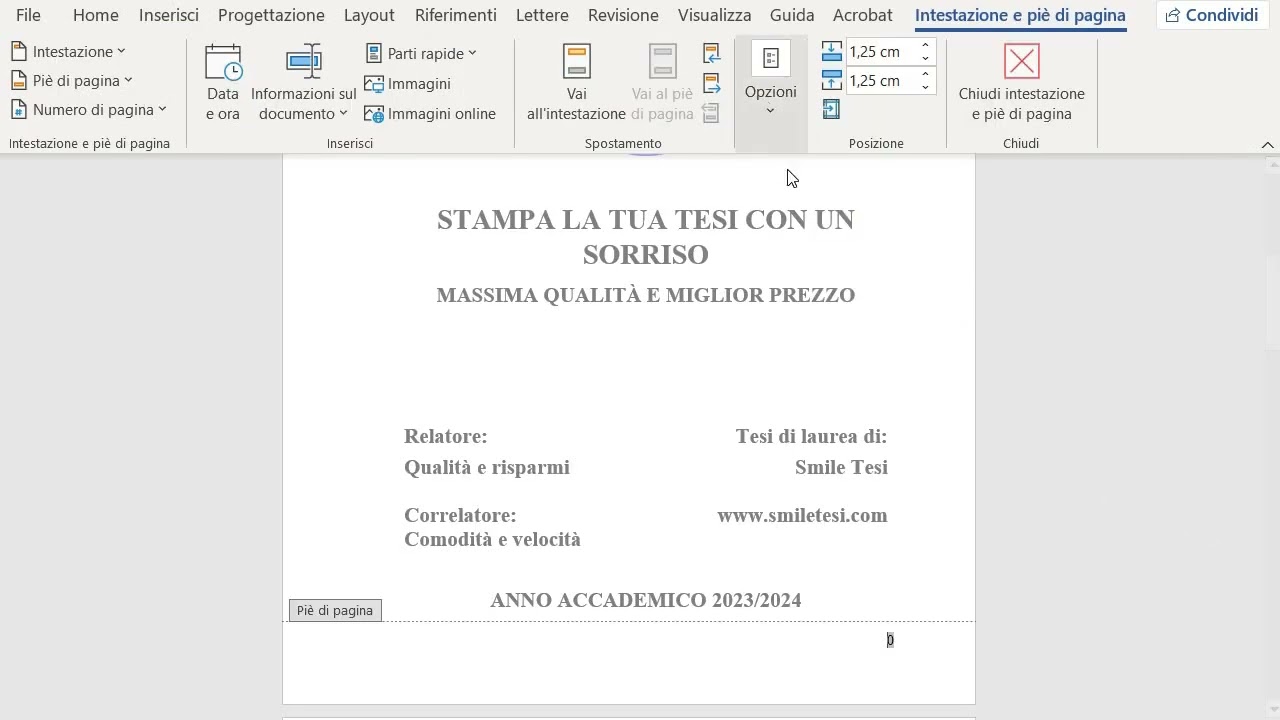
Task: Click Chiudi intestazione e piè di pagina
Action: pyautogui.click(x=1021, y=83)
